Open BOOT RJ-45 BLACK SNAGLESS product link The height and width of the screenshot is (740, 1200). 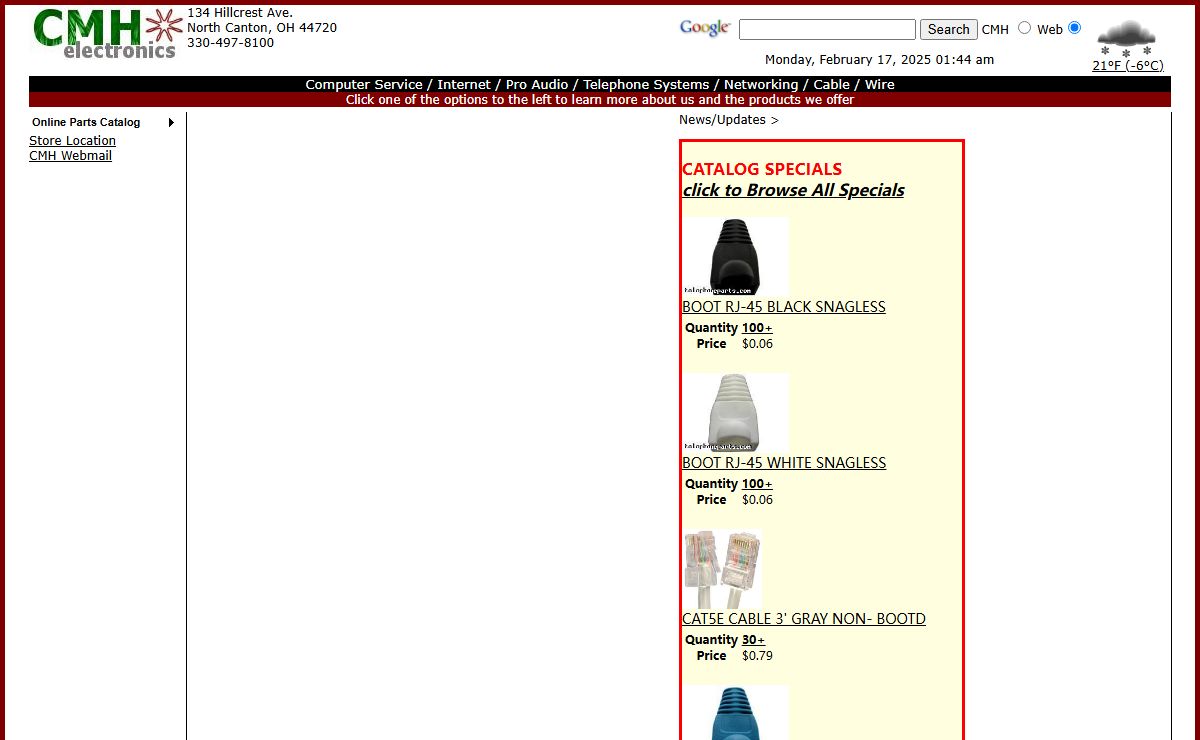pos(784,307)
